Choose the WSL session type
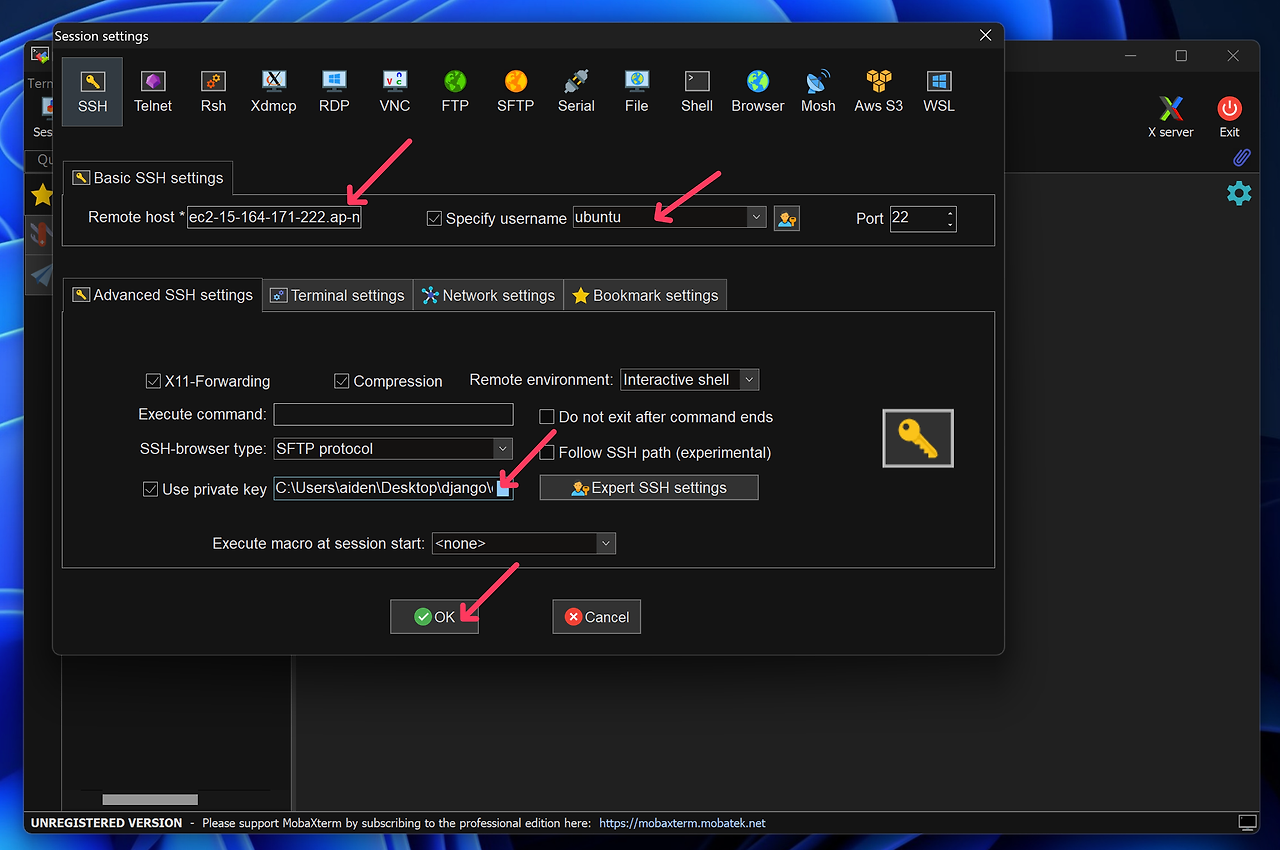 (x=939, y=92)
